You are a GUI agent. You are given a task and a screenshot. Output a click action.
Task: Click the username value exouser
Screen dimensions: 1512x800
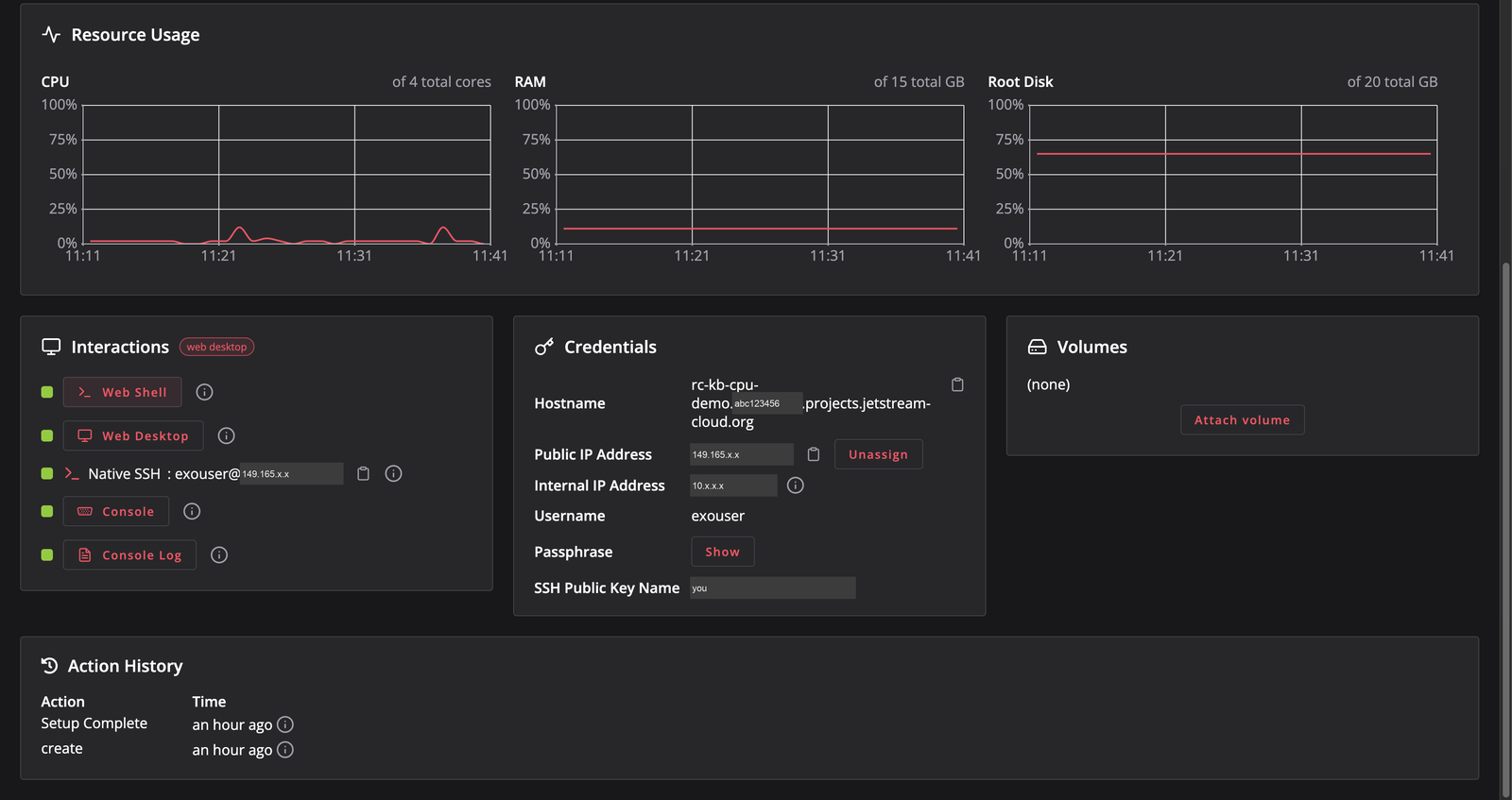pos(717,516)
